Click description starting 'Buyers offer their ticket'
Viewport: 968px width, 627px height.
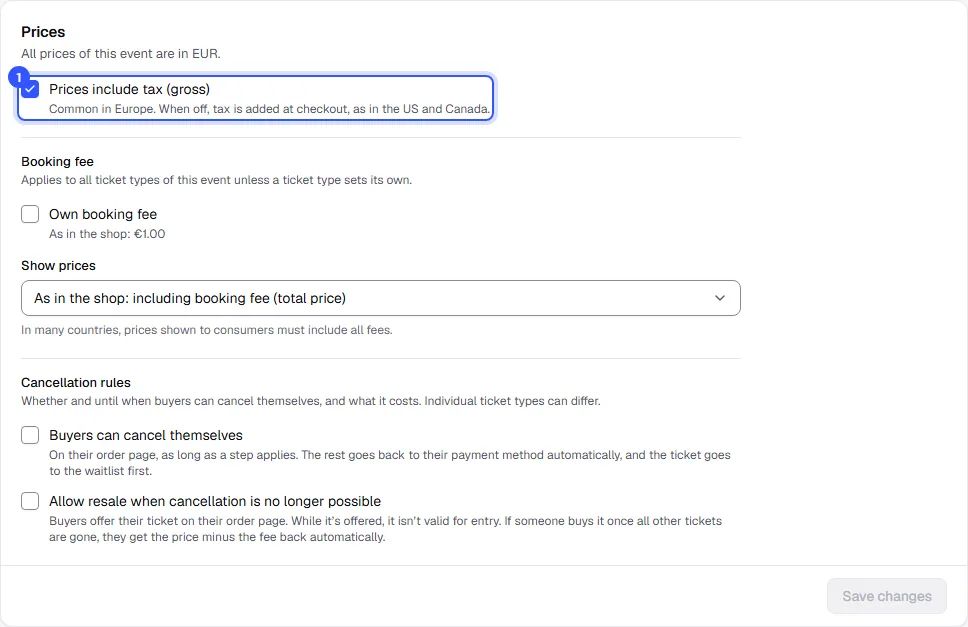click(x=385, y=529)
